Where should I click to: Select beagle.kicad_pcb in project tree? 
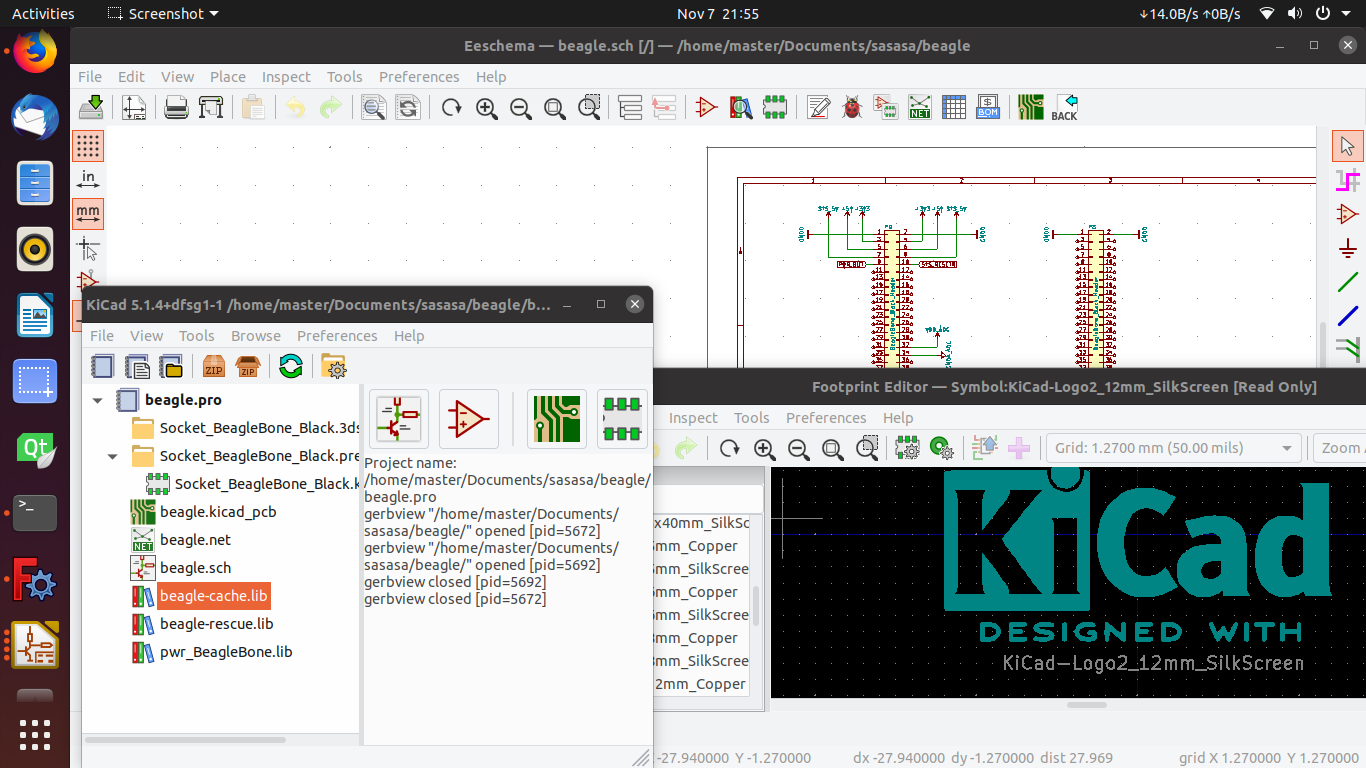pyautogui.click(x=218, y=512)
